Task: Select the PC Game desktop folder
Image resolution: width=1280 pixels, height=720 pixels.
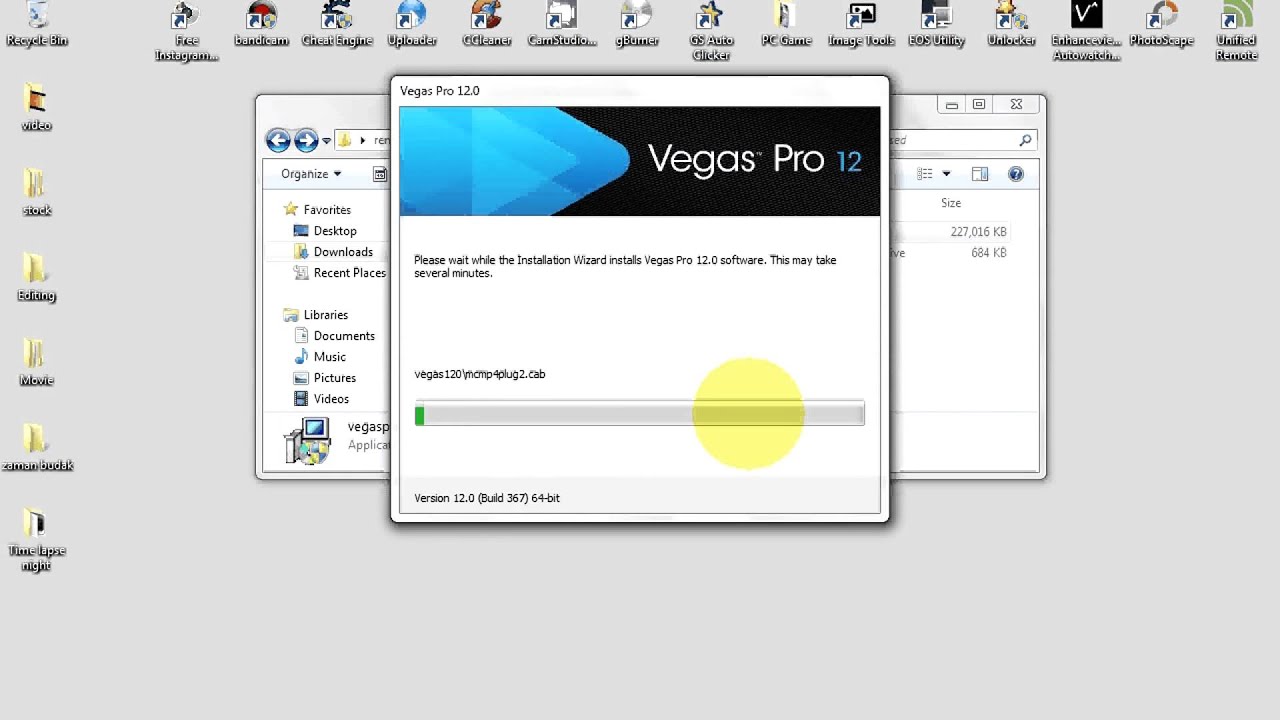Action: pos(786,24)
